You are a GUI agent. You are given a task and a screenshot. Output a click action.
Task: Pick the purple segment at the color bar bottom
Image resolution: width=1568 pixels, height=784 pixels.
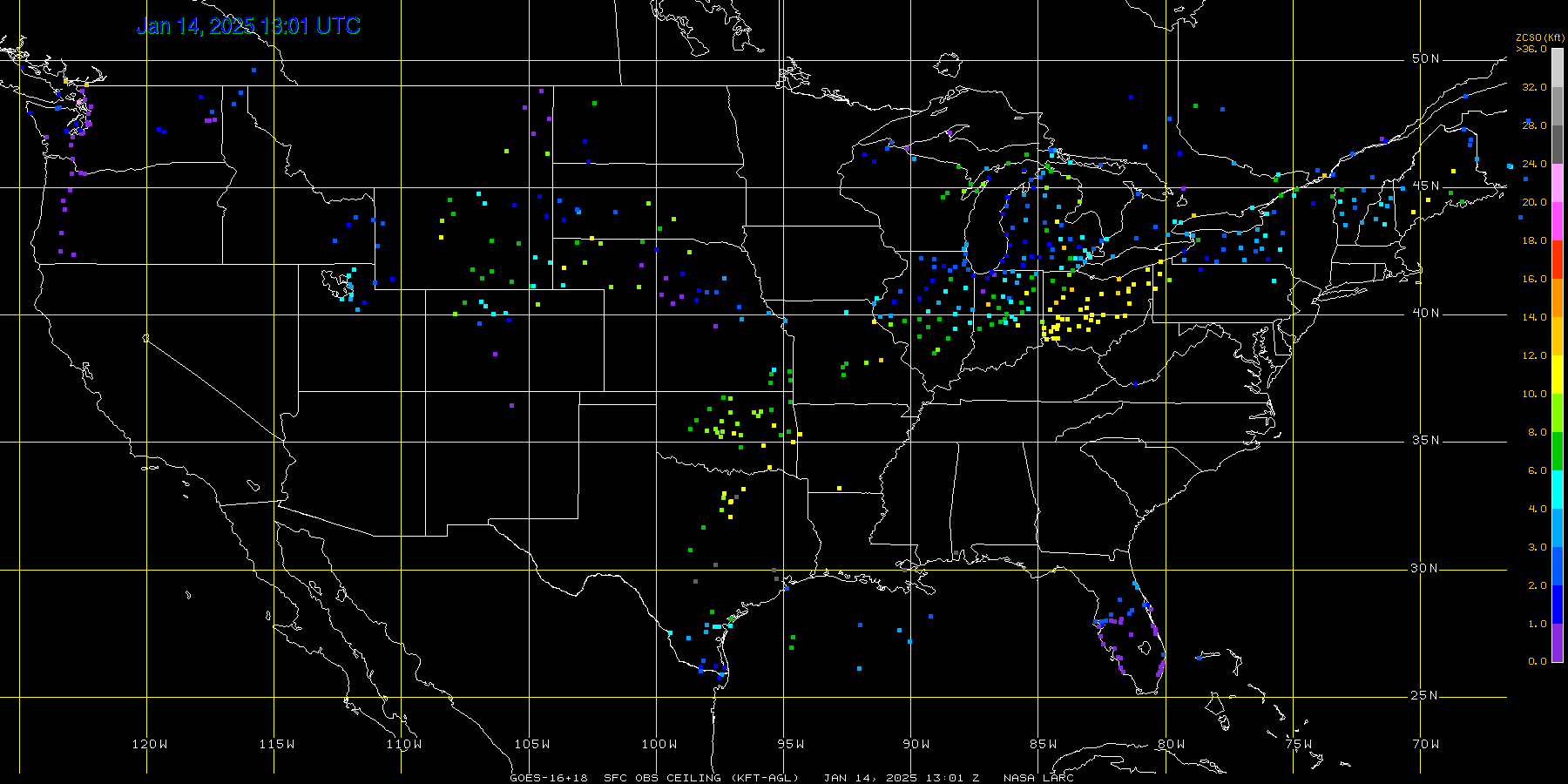click(1558, 643)
